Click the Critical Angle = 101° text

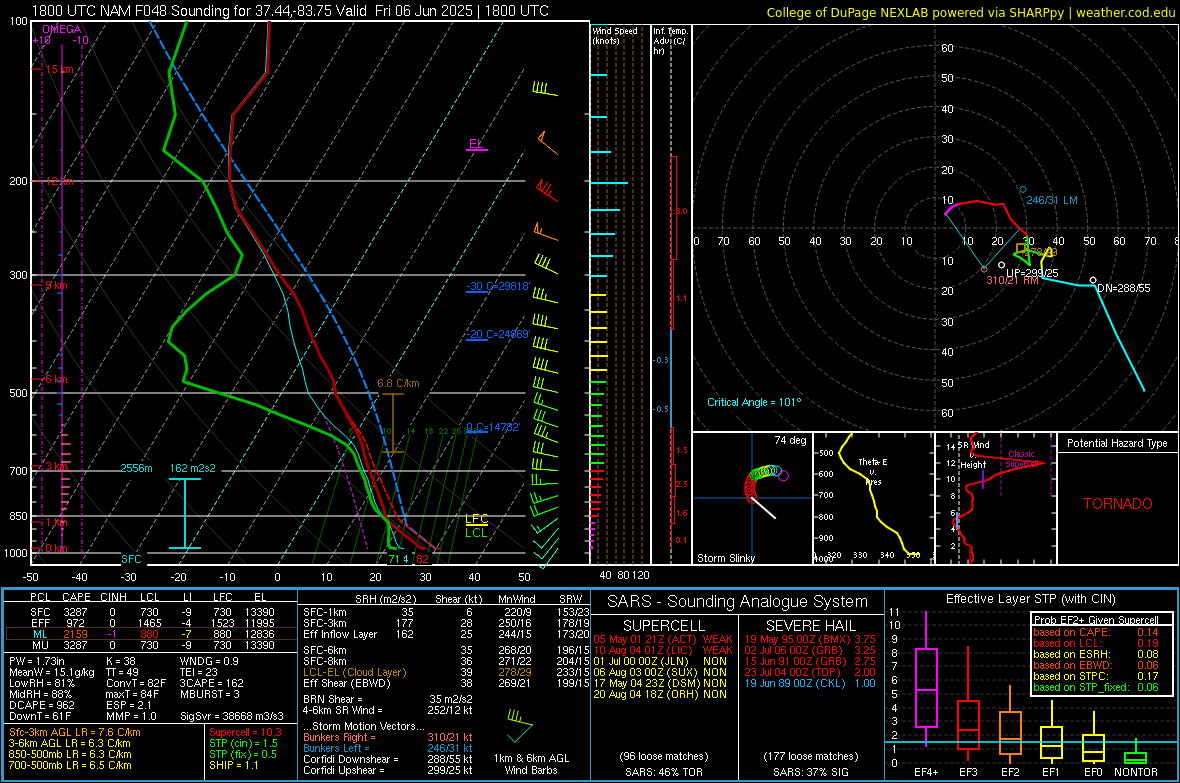754,402
